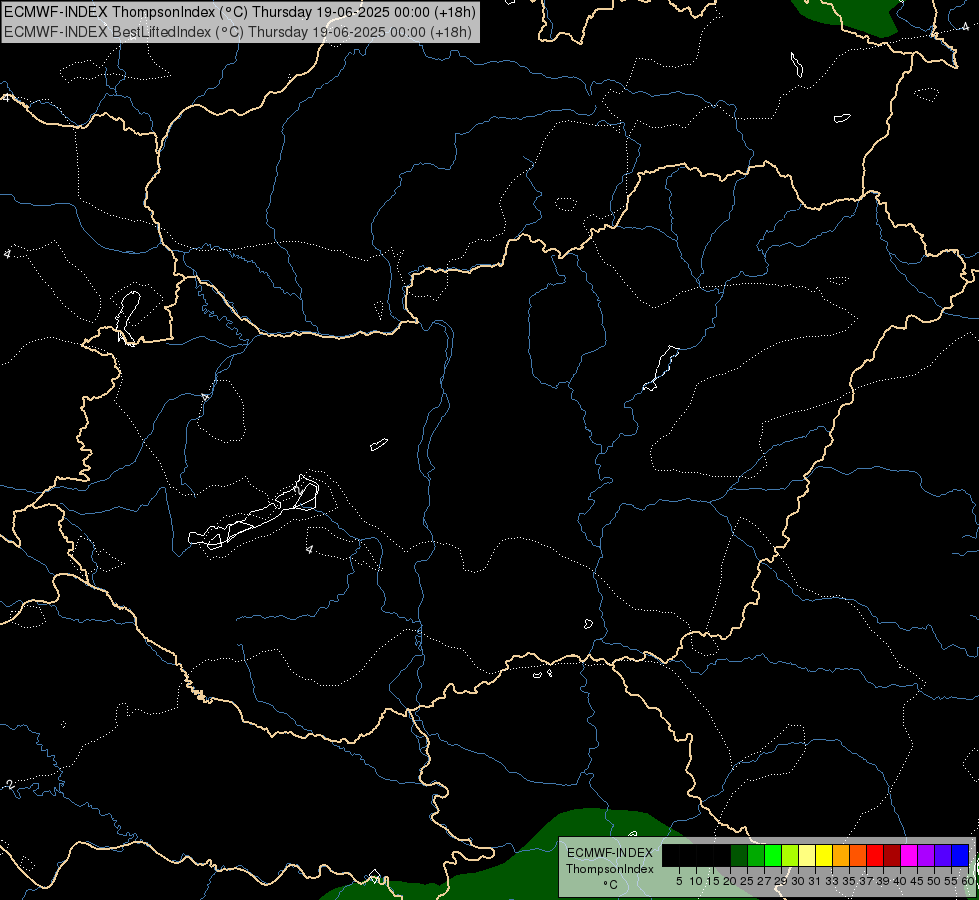Click the legend label 'ECMWF-INDEX'

coord(609,853)
